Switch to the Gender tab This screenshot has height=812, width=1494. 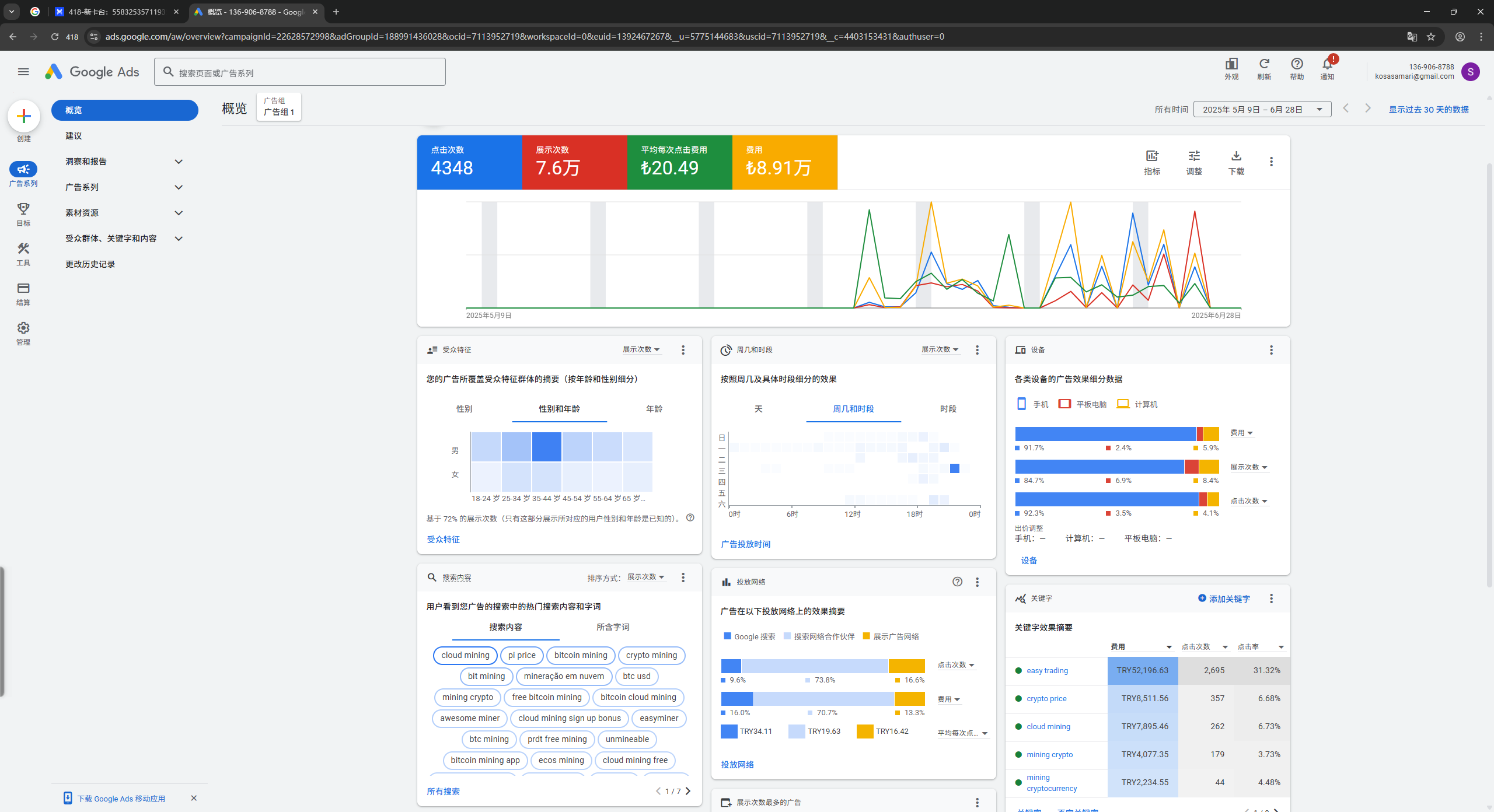click(464, 409)
